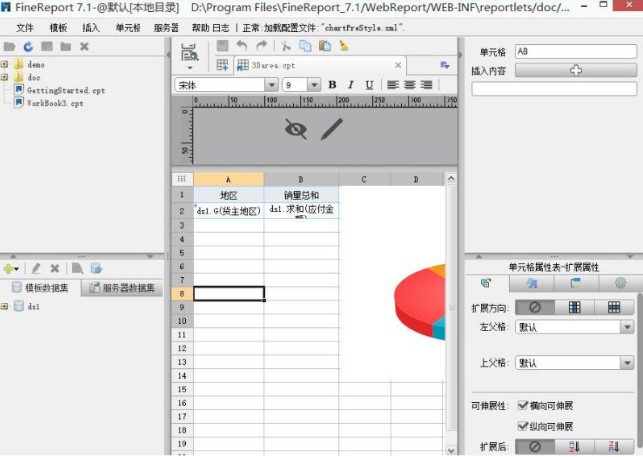
Task: Click the Save icon in the main toolbar
Action: tap(222, 46)
